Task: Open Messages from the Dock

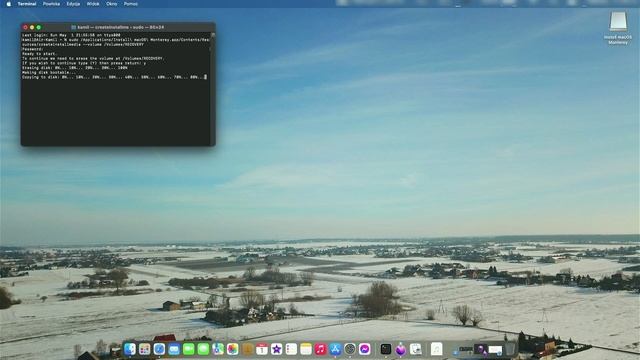Action: tap(203, 349)
